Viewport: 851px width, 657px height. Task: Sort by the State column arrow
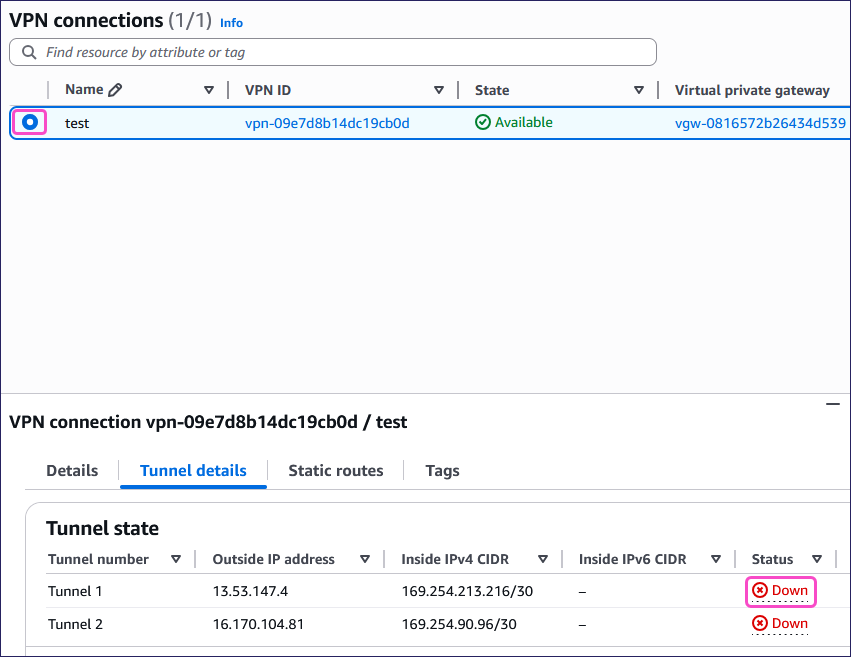pos(638,90)
